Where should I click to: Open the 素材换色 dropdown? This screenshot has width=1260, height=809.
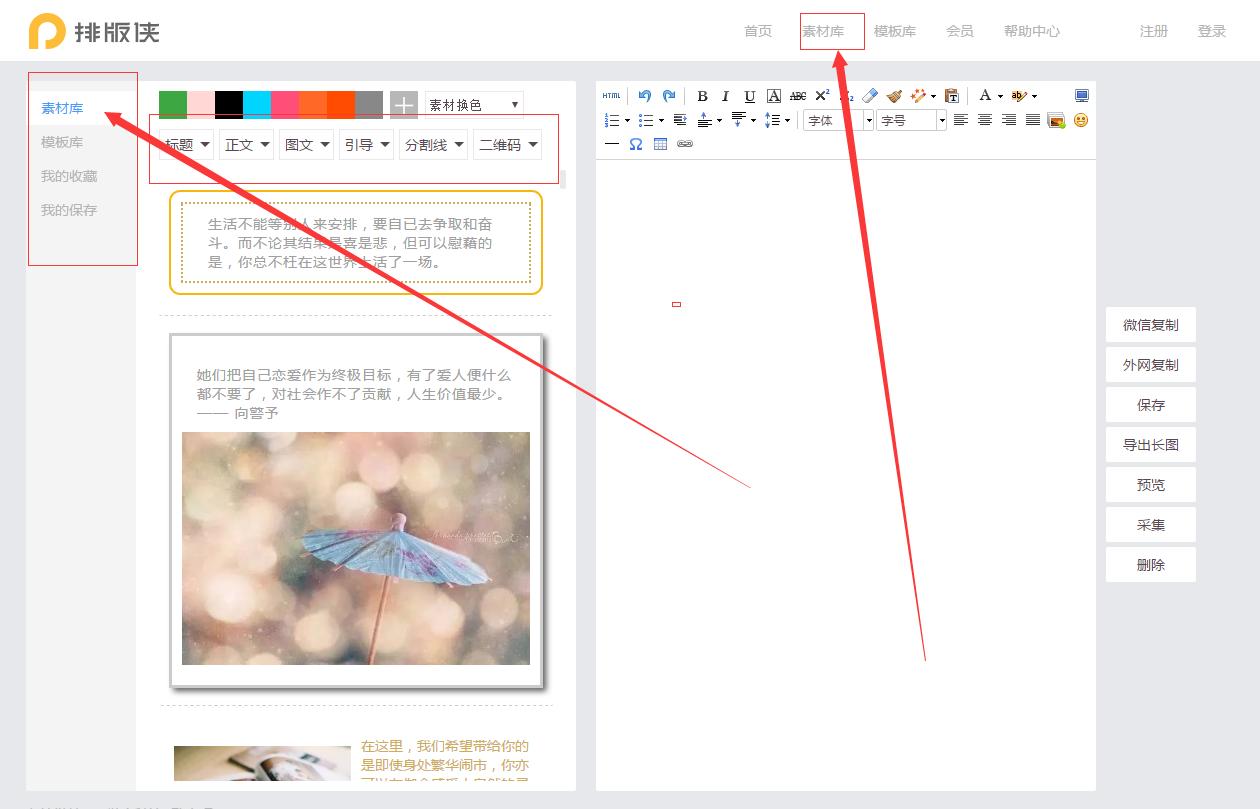click(x=473, y=104)
